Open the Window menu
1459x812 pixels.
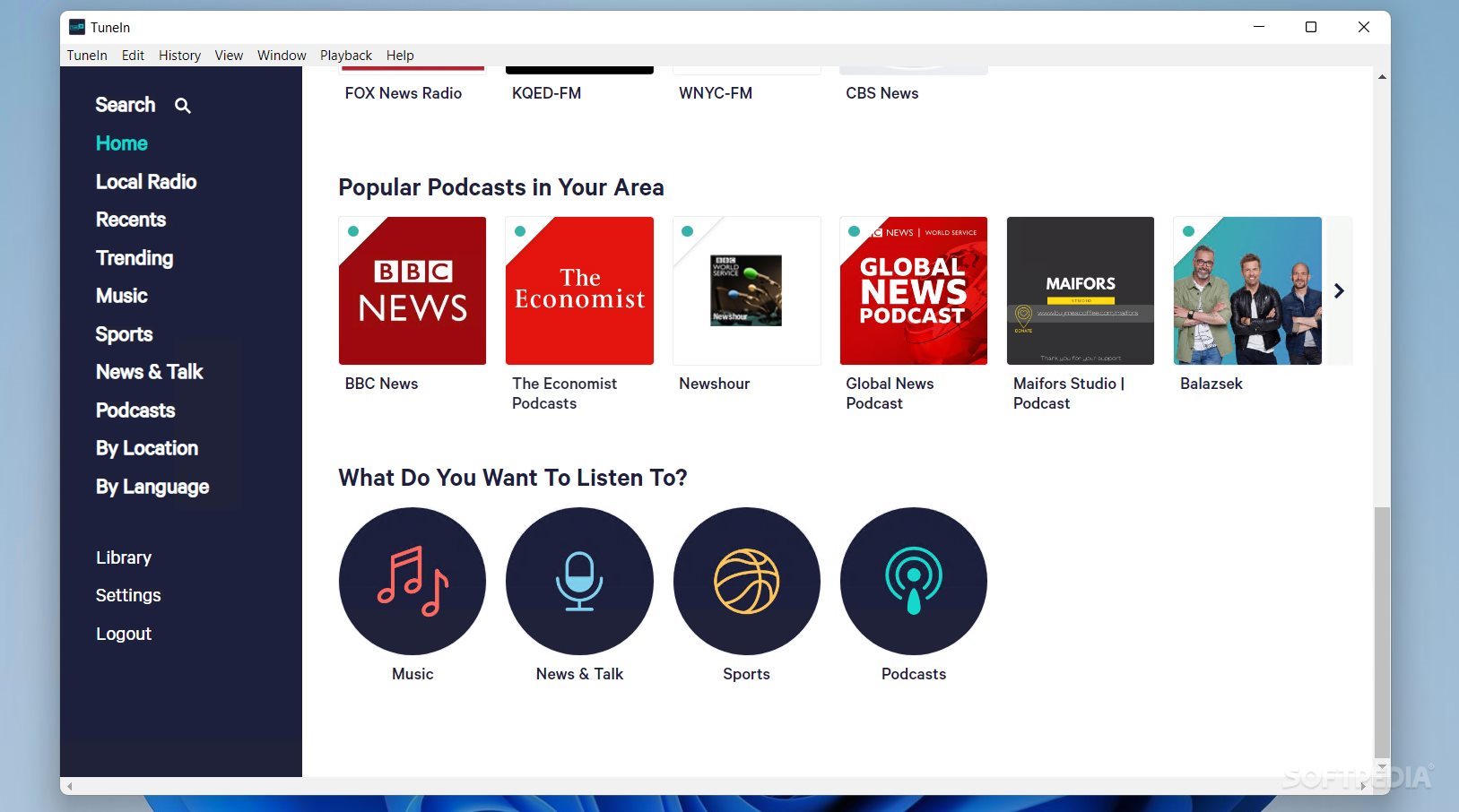click(282, 56)
